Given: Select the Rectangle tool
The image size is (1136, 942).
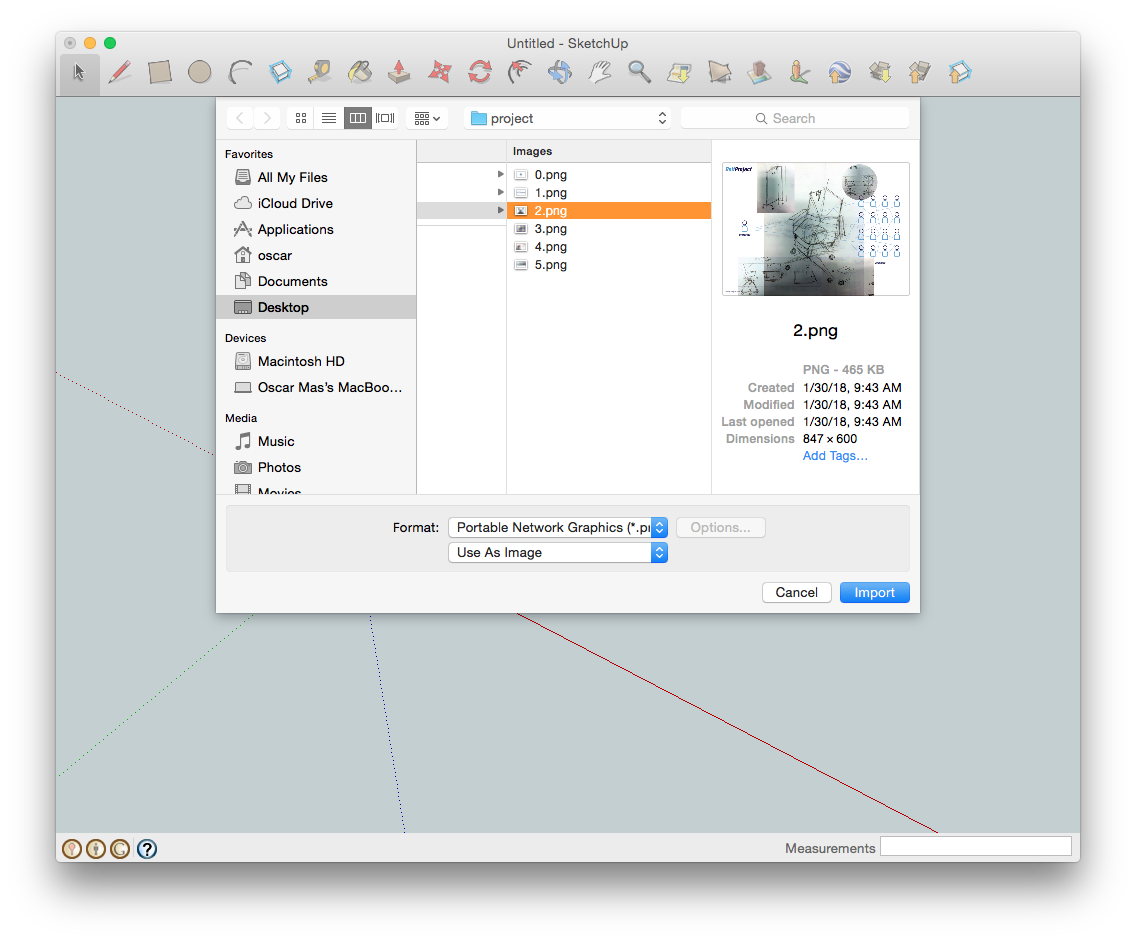Looking at the screenshot, I should point(159,72).
